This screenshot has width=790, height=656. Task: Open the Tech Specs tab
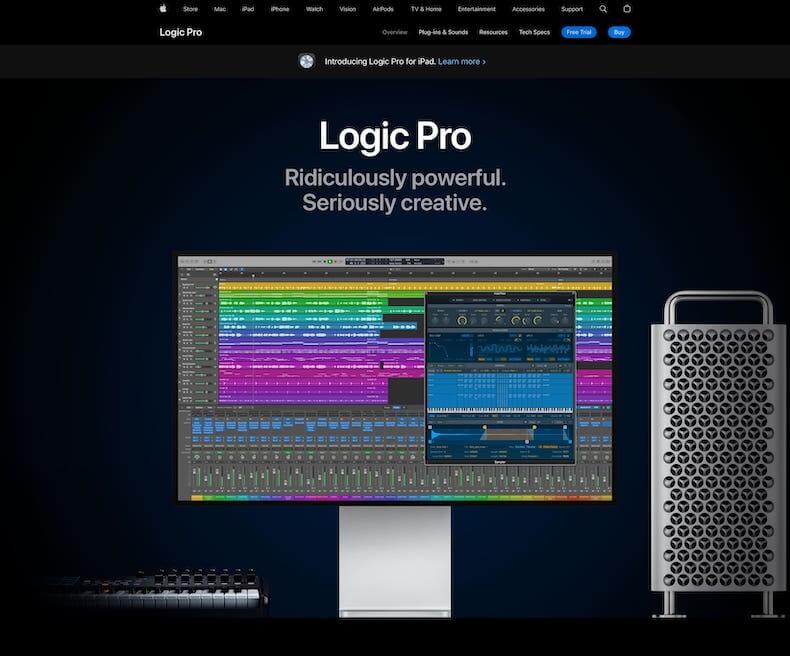535,32
